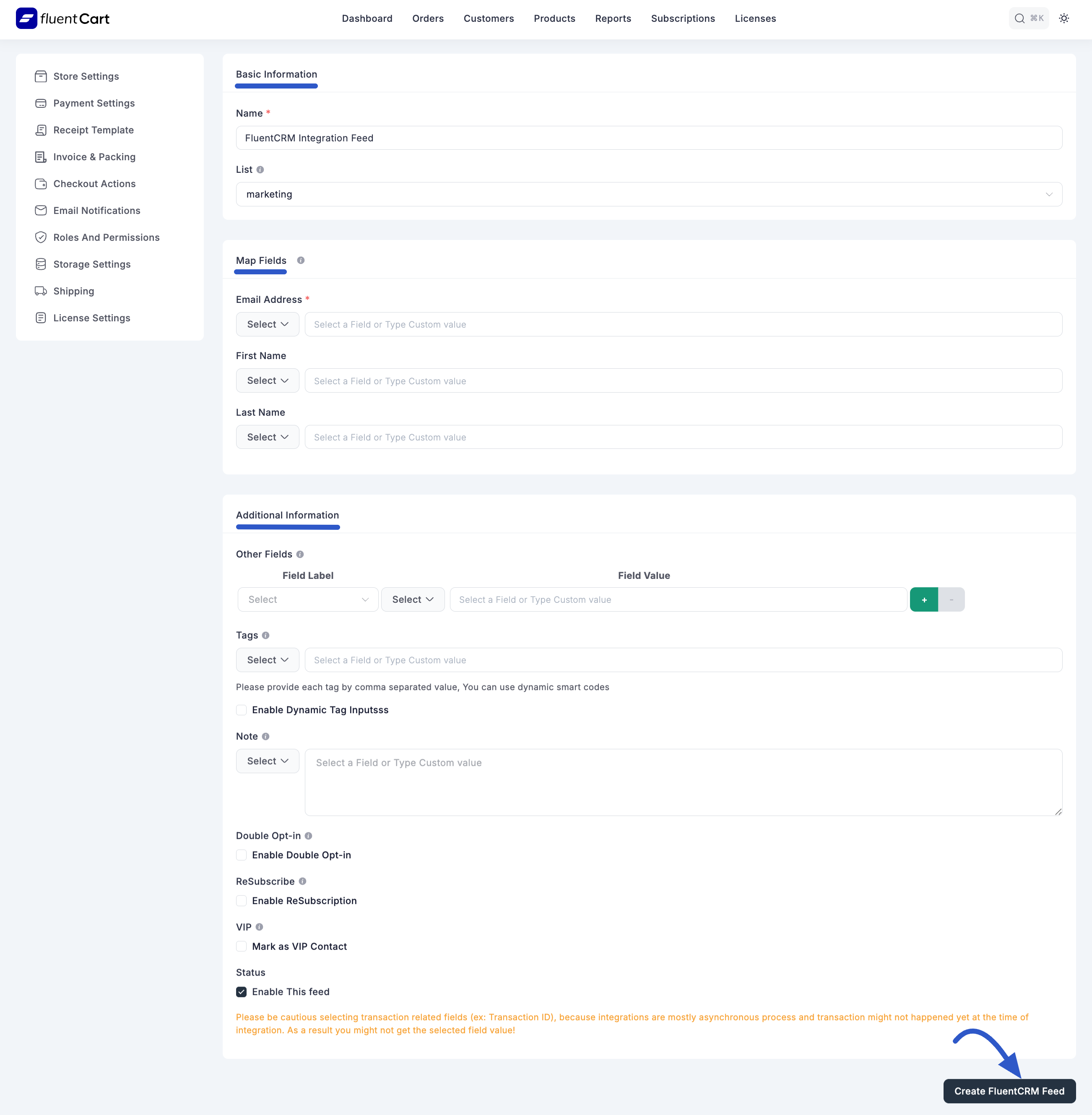
Task: Show the Other Fields info icon
Action: click(x=300, y=554)
